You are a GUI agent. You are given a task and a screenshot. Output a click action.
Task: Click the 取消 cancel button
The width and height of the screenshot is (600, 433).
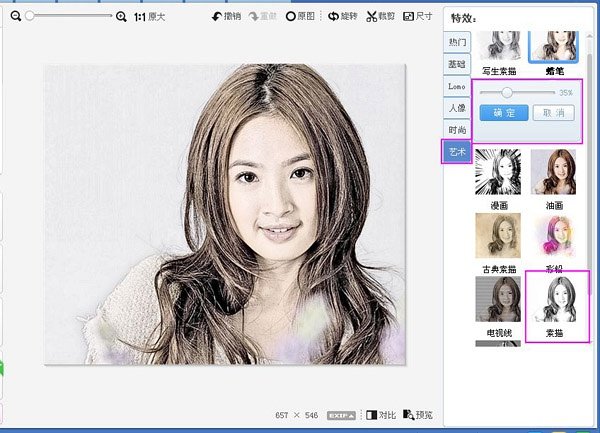pos(553,113)
